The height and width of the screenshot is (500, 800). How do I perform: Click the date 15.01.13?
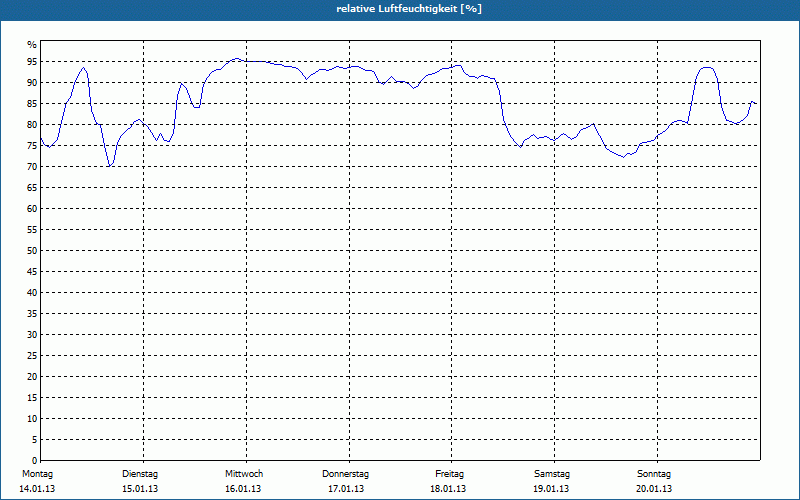point(140,489)
